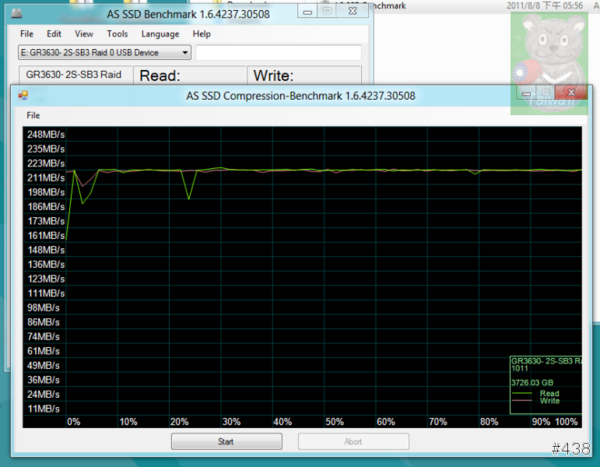The height and width of the screenshot is (467, 600).
Task: Click the Write legend entry in graph
Action: [549, 401]
